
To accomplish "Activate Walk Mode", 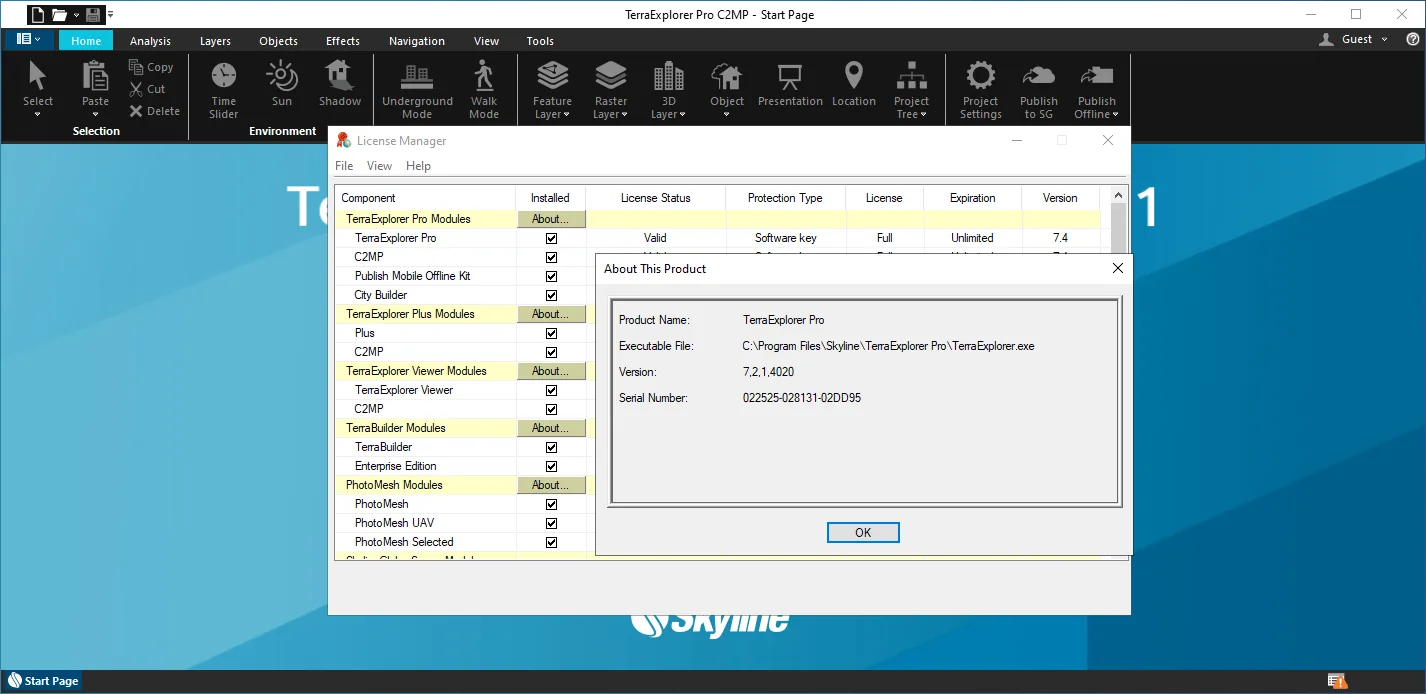I will point(484,90).
